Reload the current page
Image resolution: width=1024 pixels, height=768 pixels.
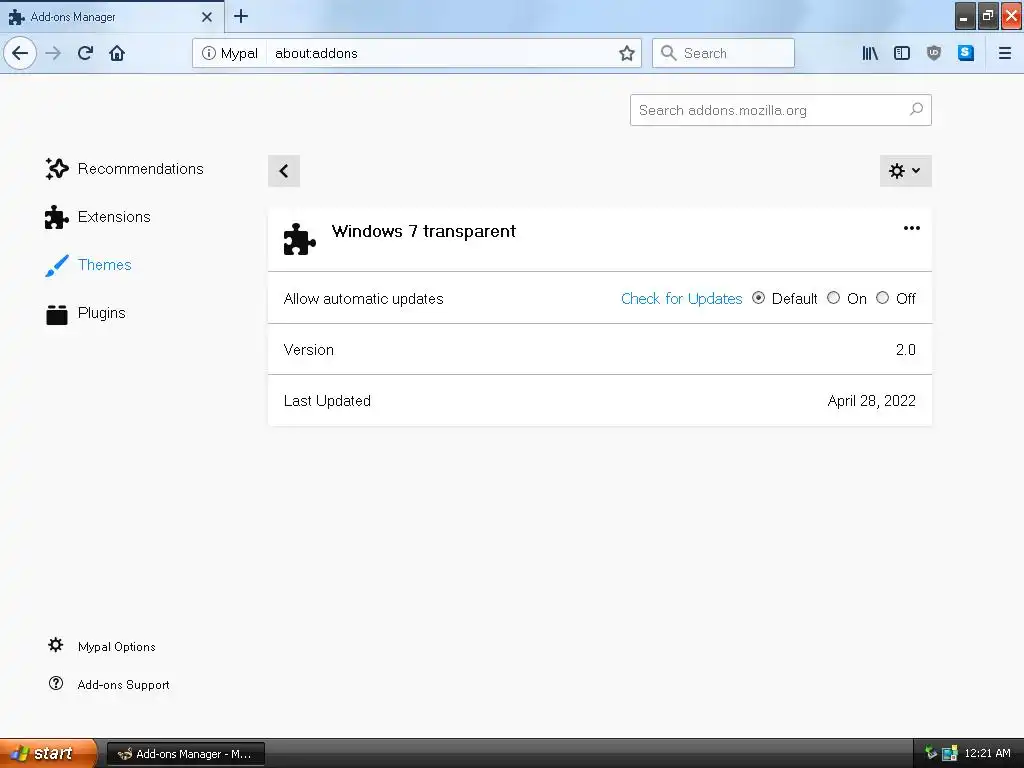click(85, 53)
